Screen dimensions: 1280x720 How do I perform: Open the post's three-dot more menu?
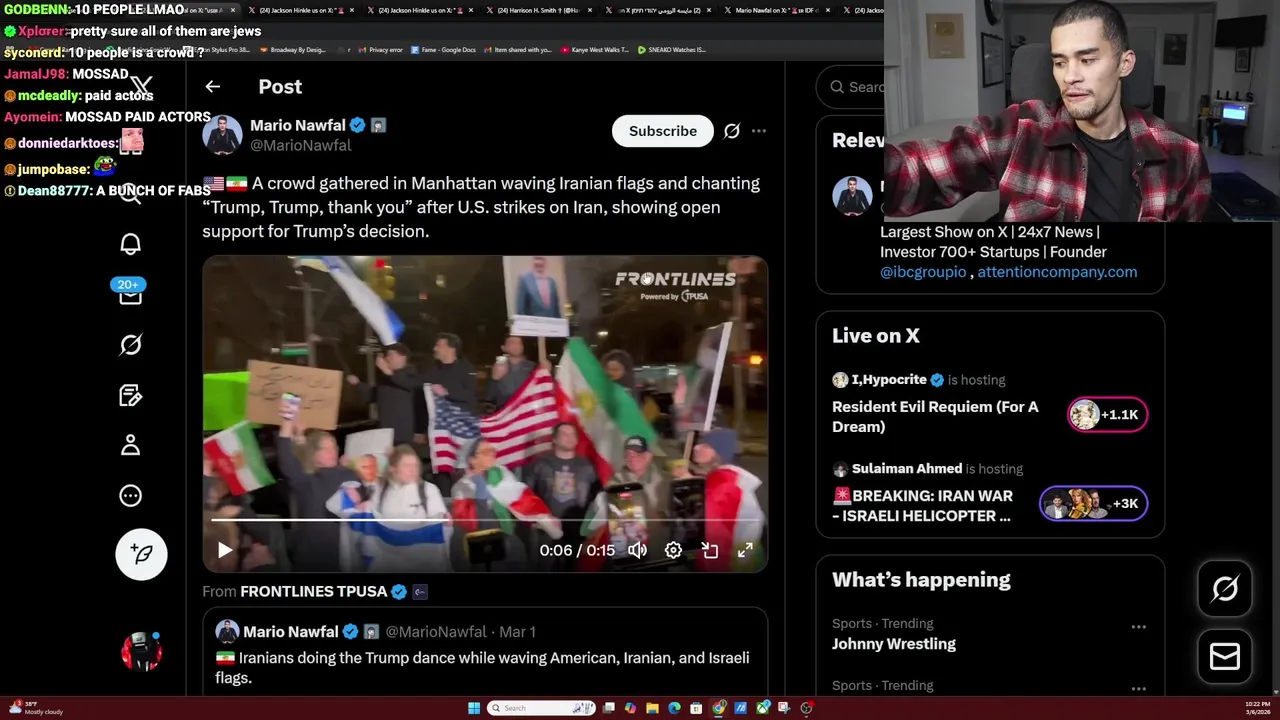click(x=759, y=131)
